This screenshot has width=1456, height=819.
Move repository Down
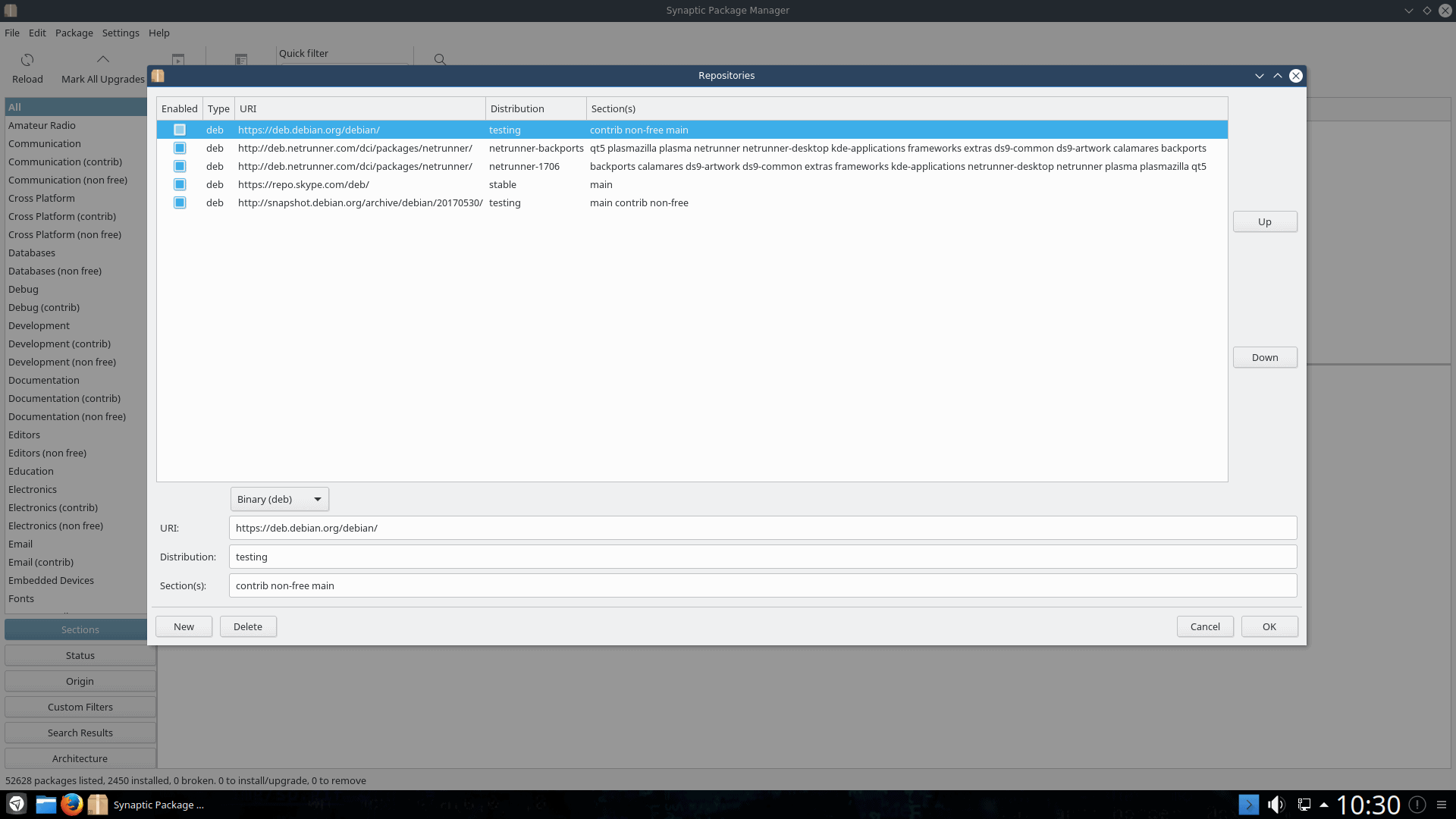click(x=1265, y=357)
